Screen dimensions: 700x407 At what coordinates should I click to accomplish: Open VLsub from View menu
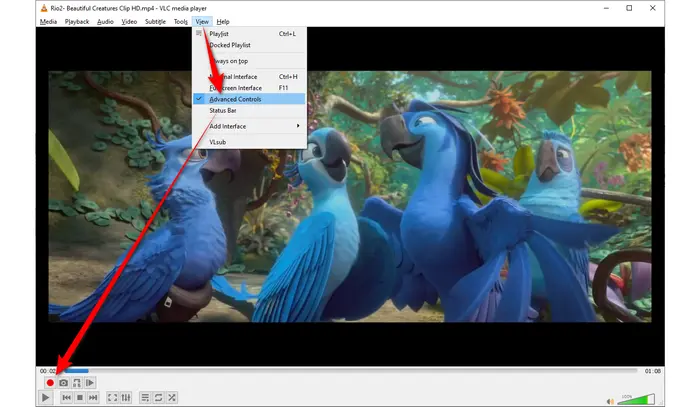pos(249,142)
